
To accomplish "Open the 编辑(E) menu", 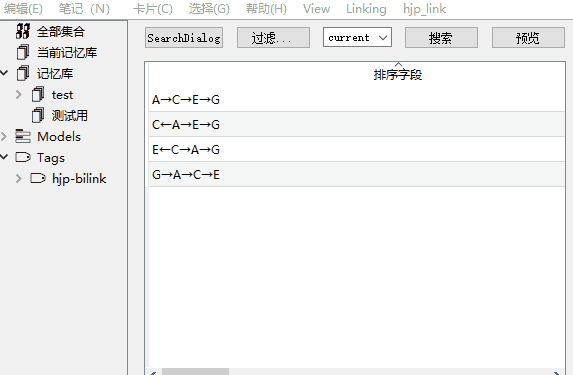I will (x=23, y=9).
